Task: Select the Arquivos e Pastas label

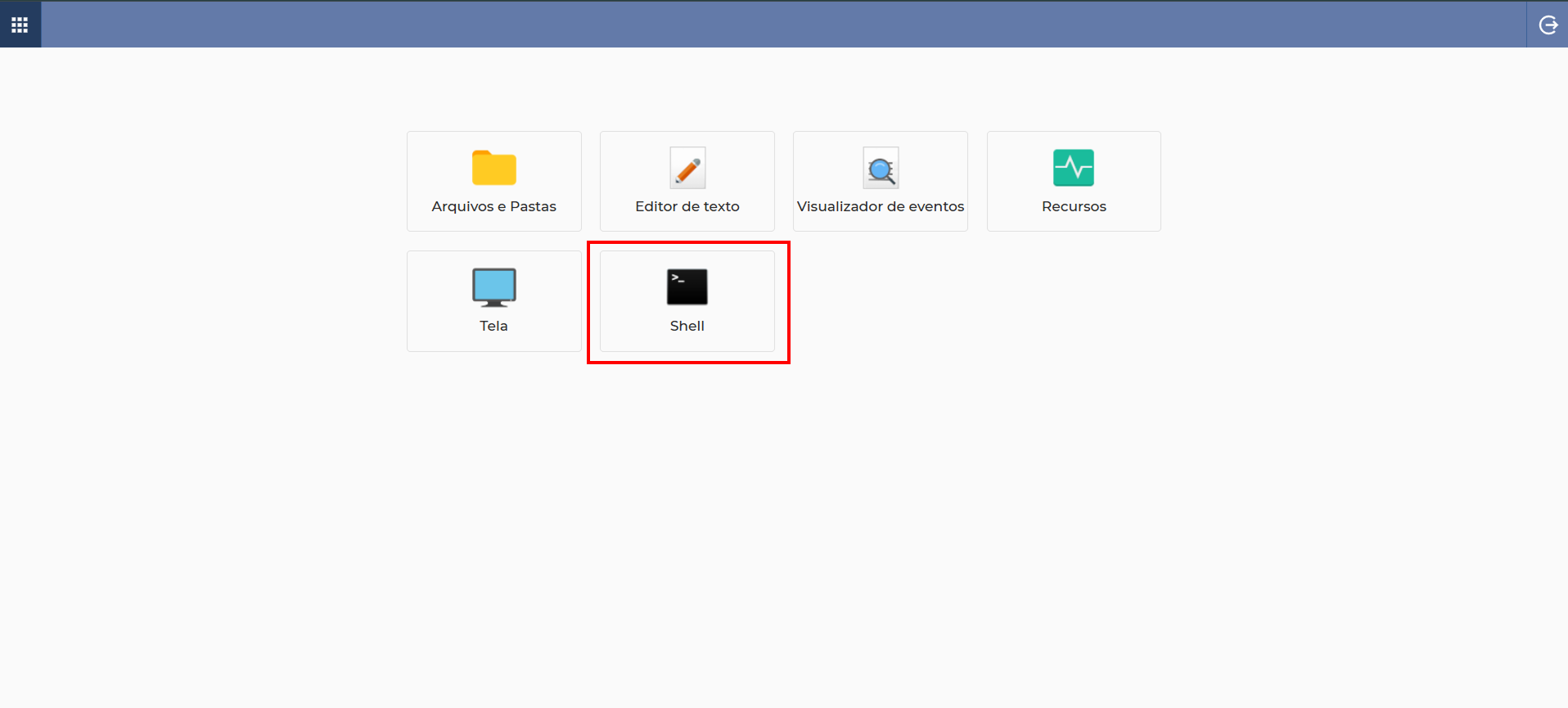Action: tap(494, 206)
